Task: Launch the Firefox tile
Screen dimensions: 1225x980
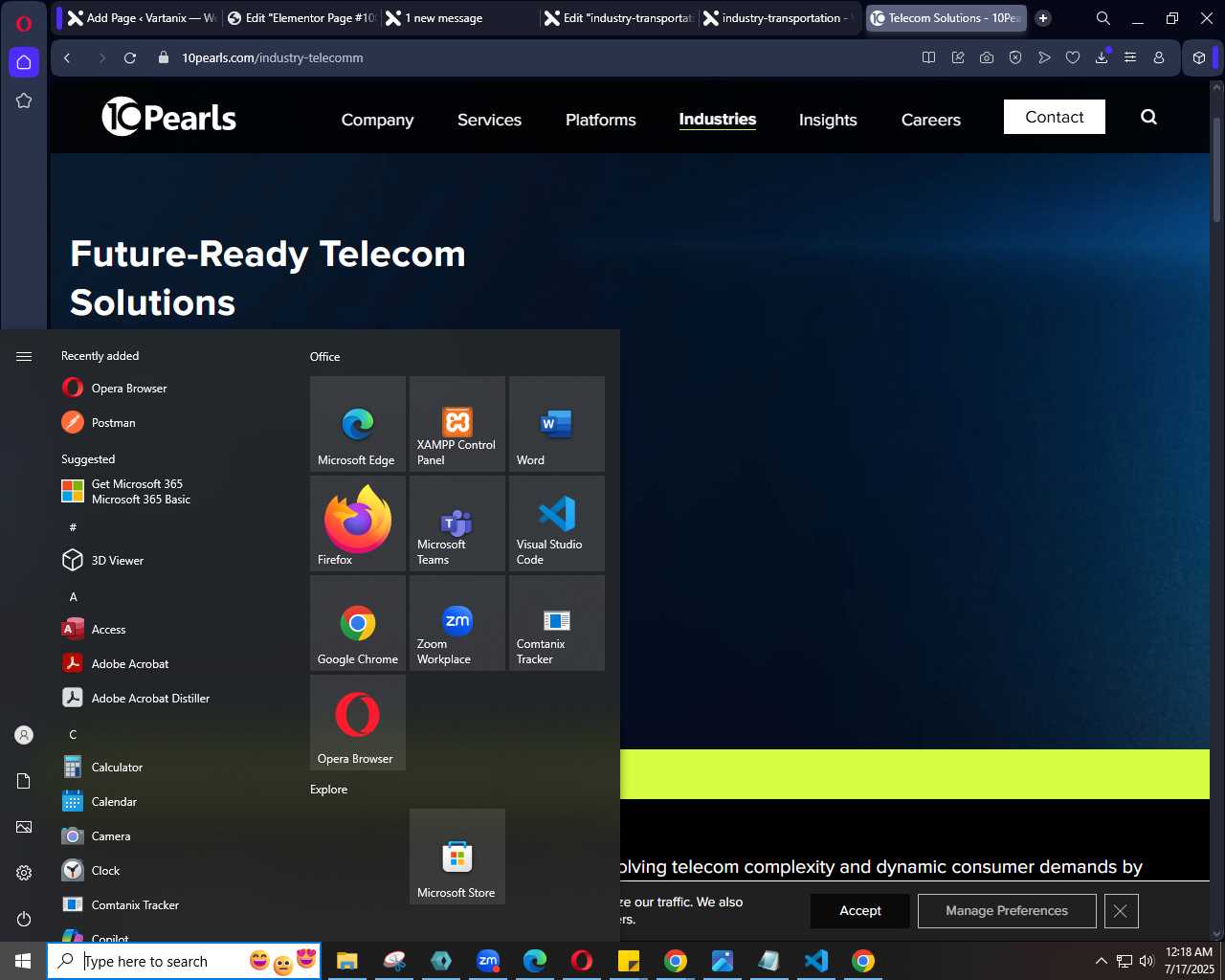Action: (x=358, y=523)
